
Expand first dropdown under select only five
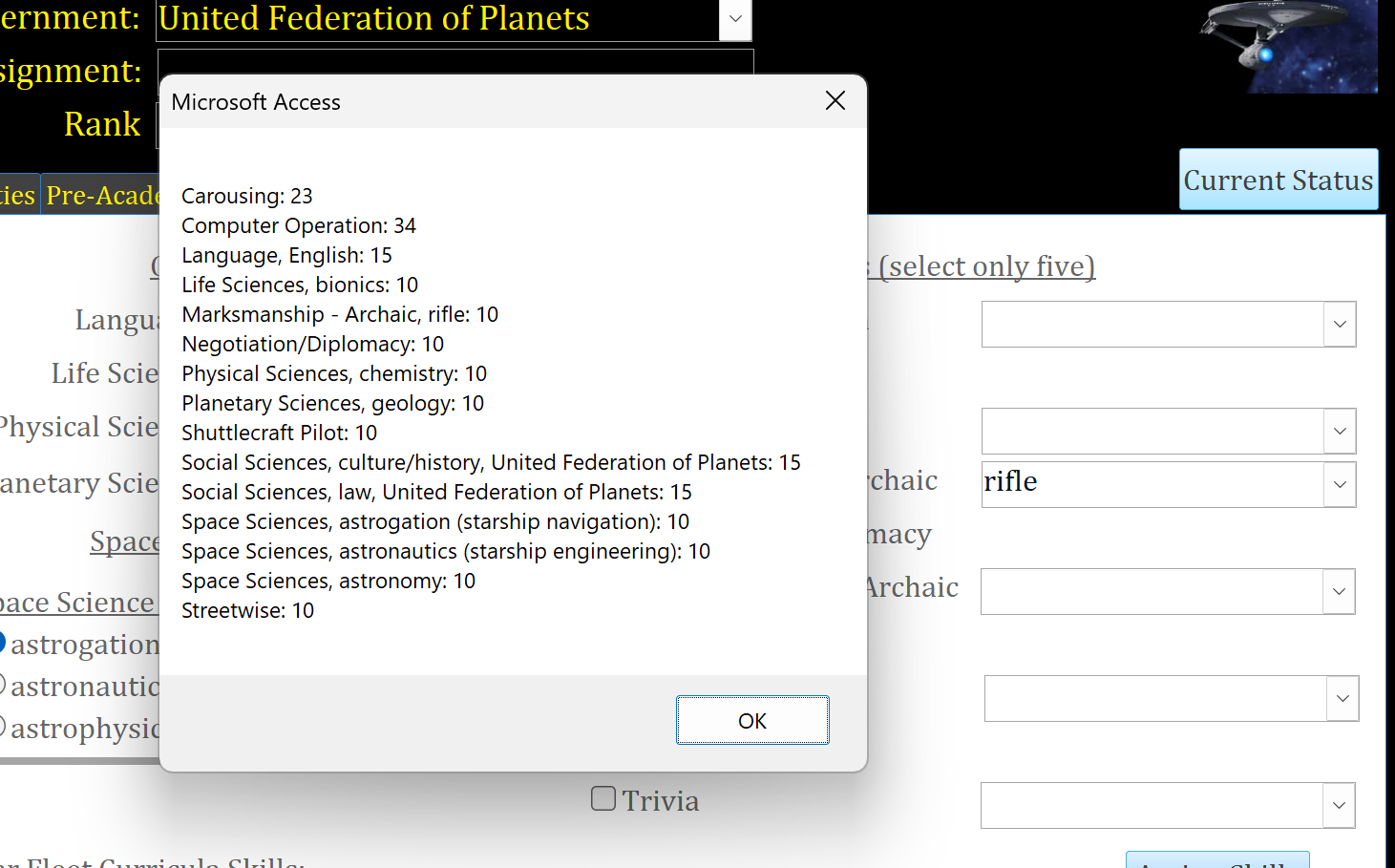click(x=1340, y=325)
